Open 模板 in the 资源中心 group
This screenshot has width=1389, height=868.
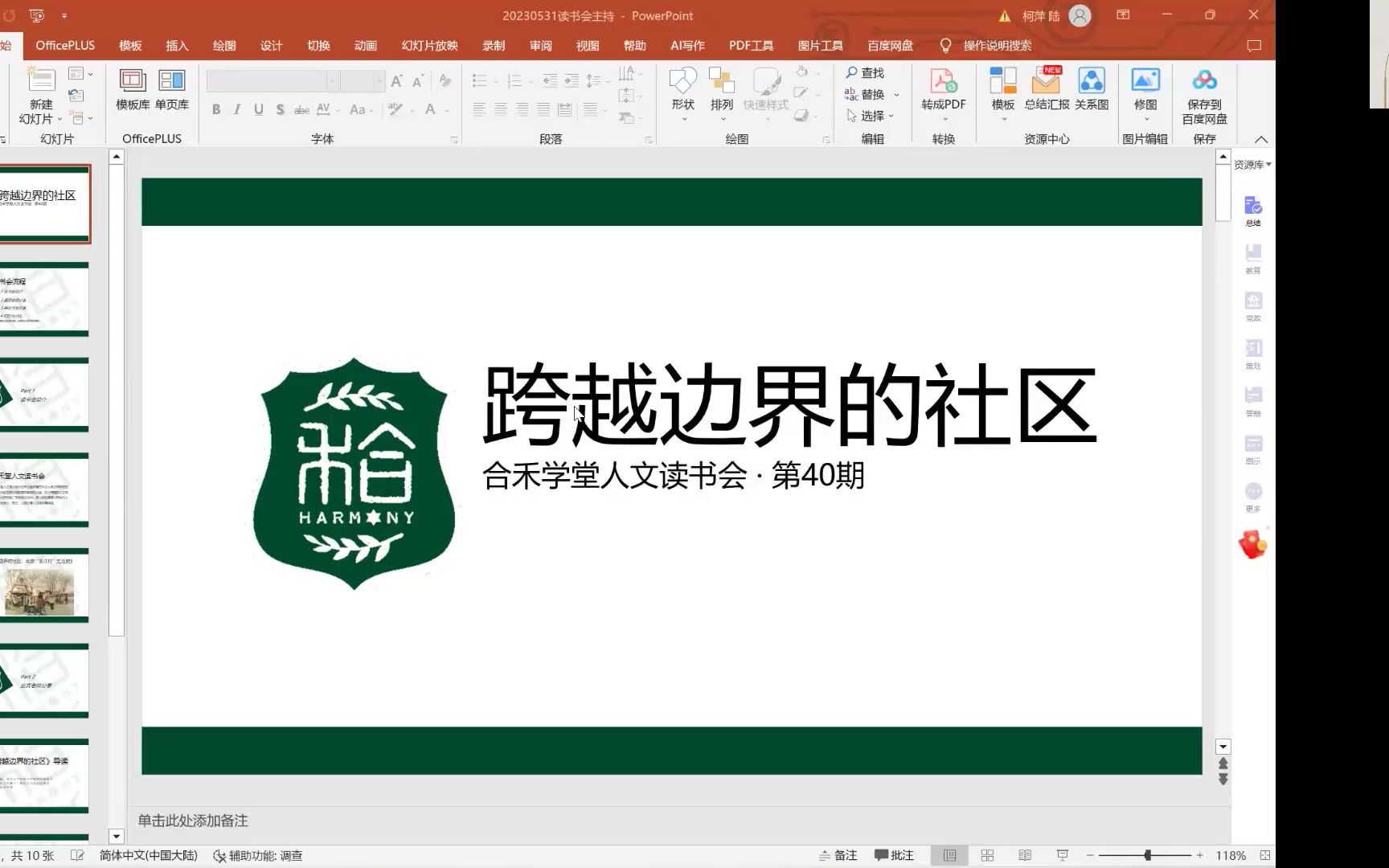click(1003, 93)
